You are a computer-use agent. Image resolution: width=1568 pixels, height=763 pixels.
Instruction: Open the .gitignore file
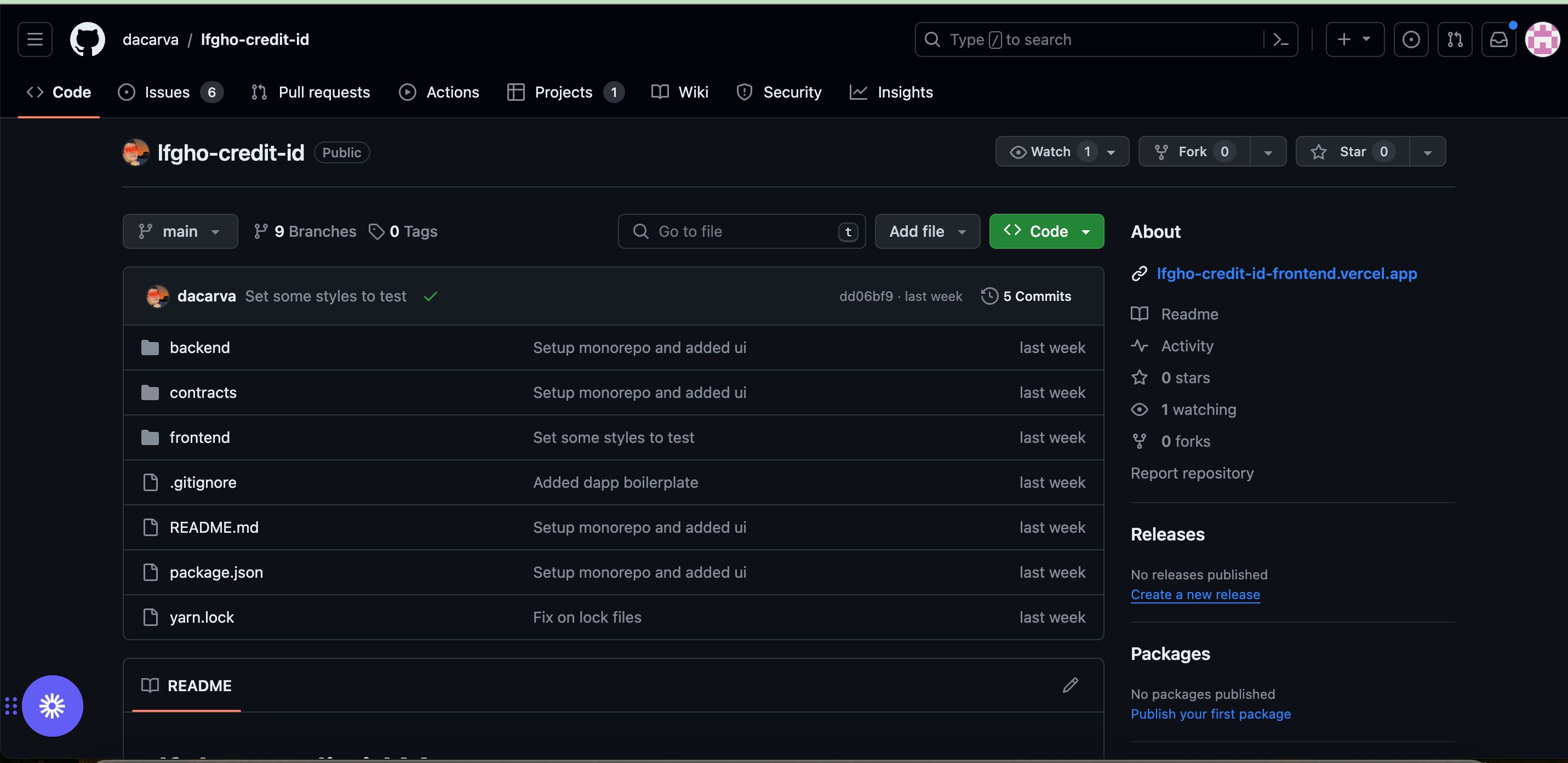coord(203,483)
